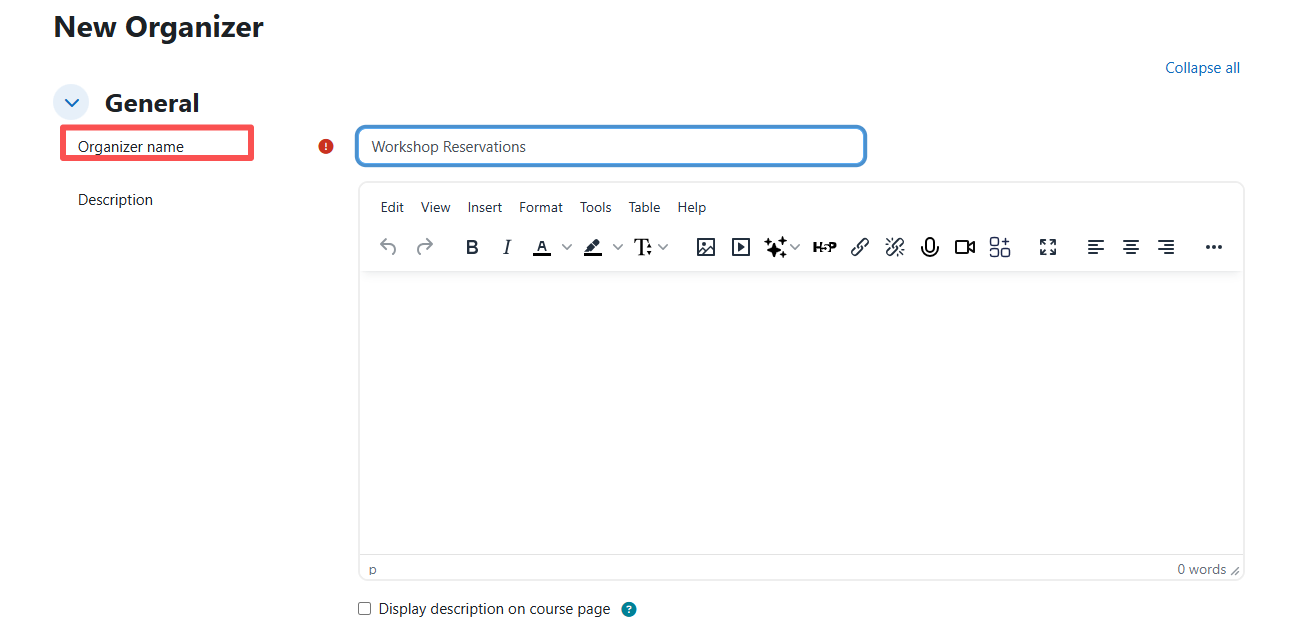Click the Bold formatting icon

click(x=472, y=247)
